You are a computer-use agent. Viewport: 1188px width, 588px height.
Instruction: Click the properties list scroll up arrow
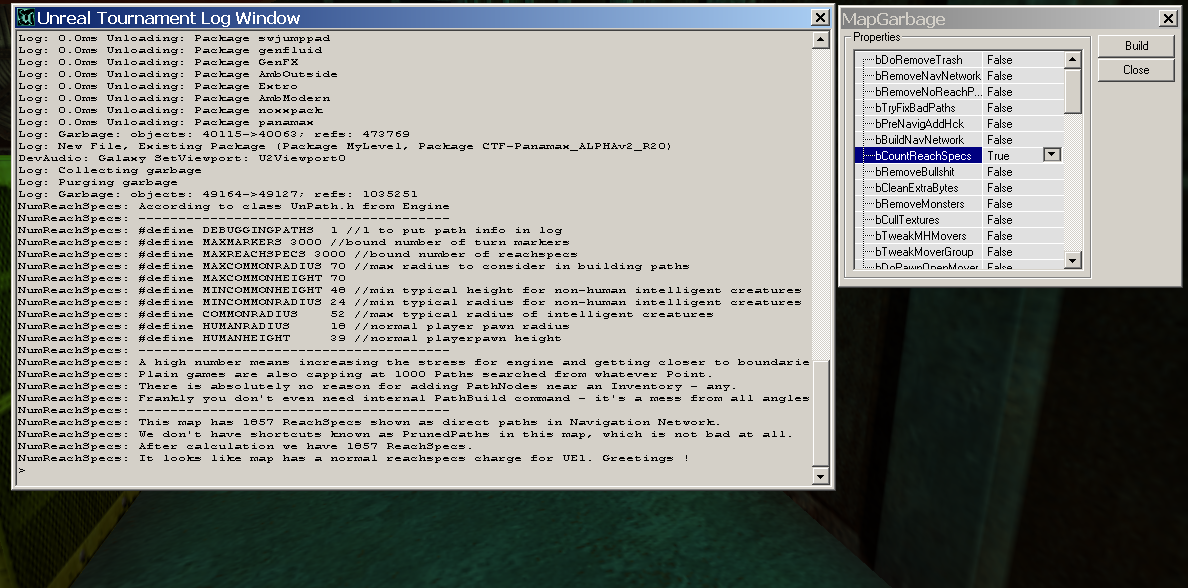pyautogui.click(x=1072, y=60)
